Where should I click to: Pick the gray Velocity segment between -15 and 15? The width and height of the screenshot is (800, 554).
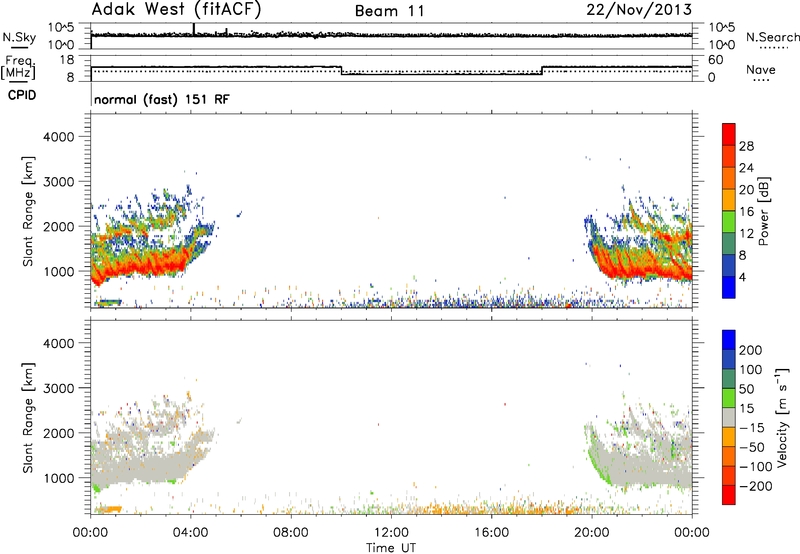tap(729, 417)
